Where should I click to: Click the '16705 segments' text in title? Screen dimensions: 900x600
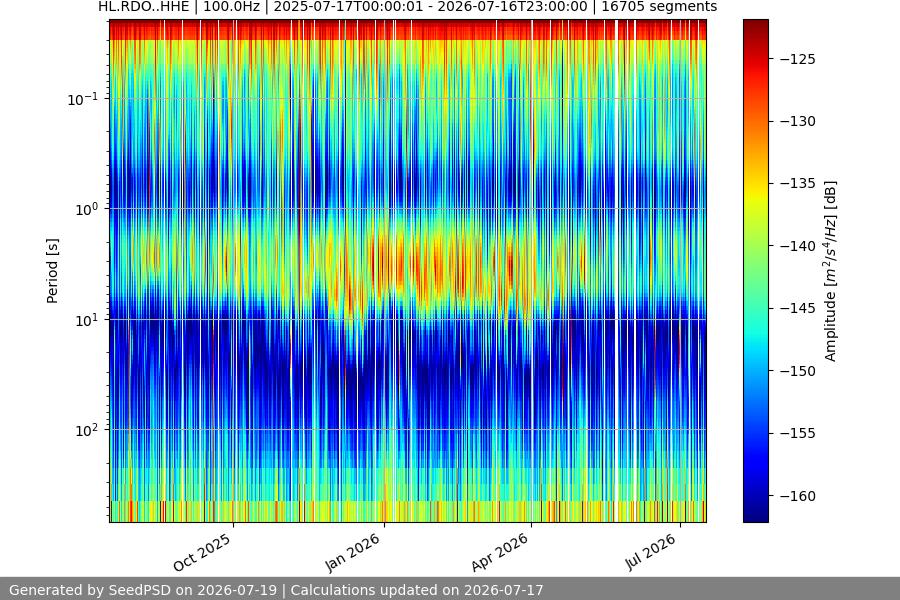coord(659,7)
